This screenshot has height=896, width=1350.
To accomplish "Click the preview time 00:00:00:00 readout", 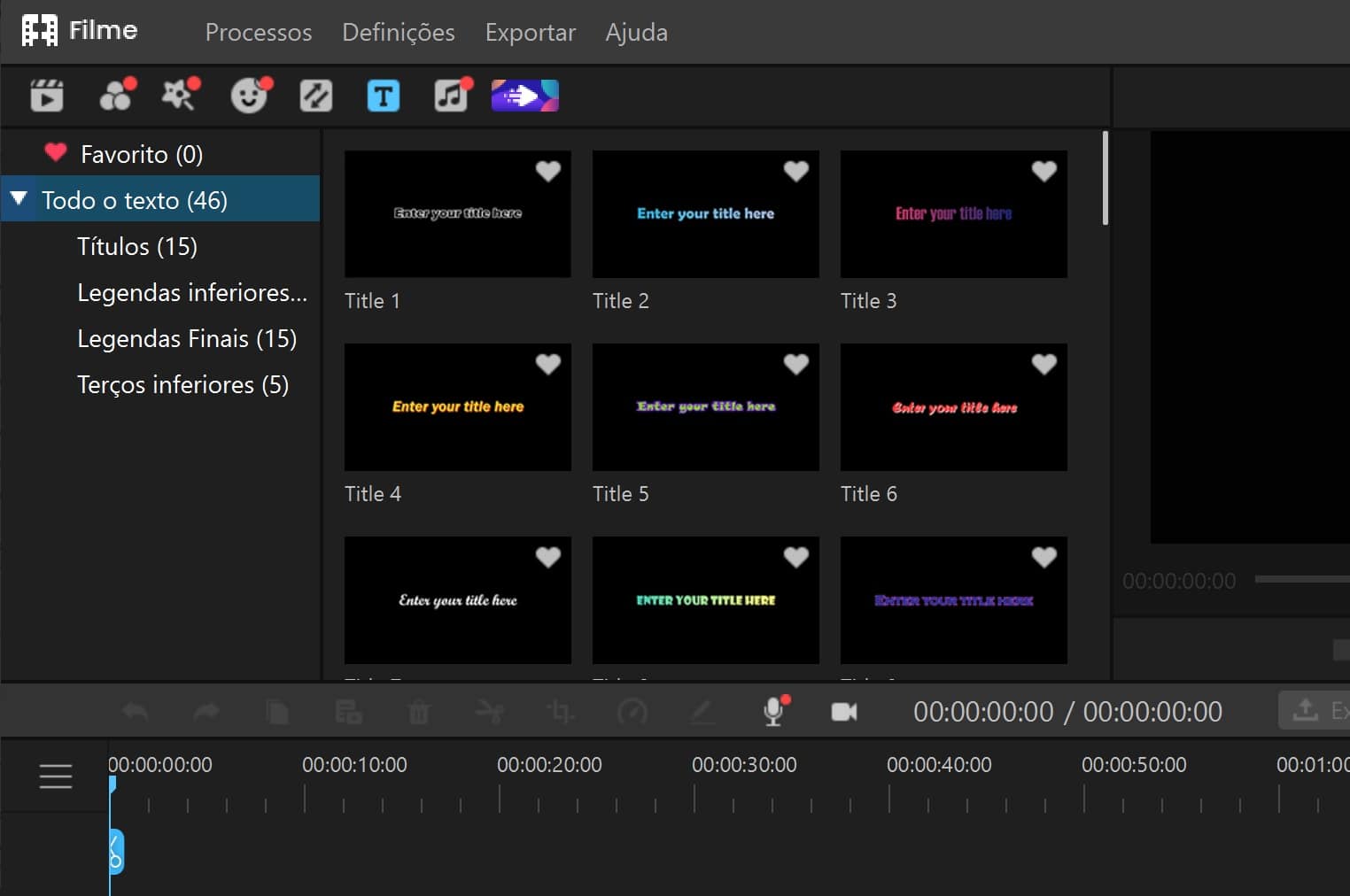I will click(1179, 581).
